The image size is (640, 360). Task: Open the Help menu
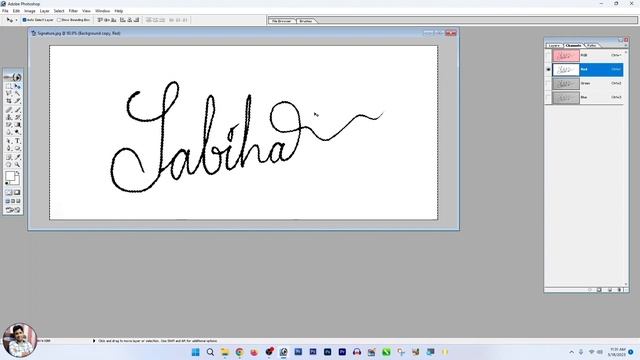point(119,11)
